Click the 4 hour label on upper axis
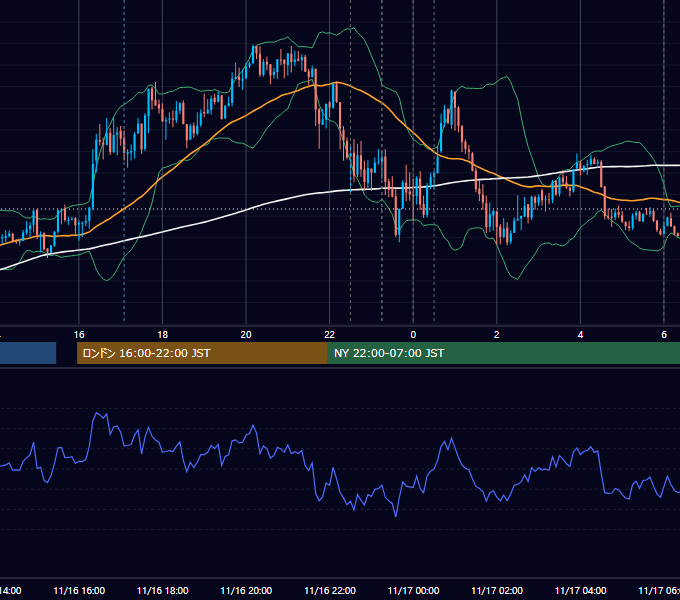 (580, 335)
